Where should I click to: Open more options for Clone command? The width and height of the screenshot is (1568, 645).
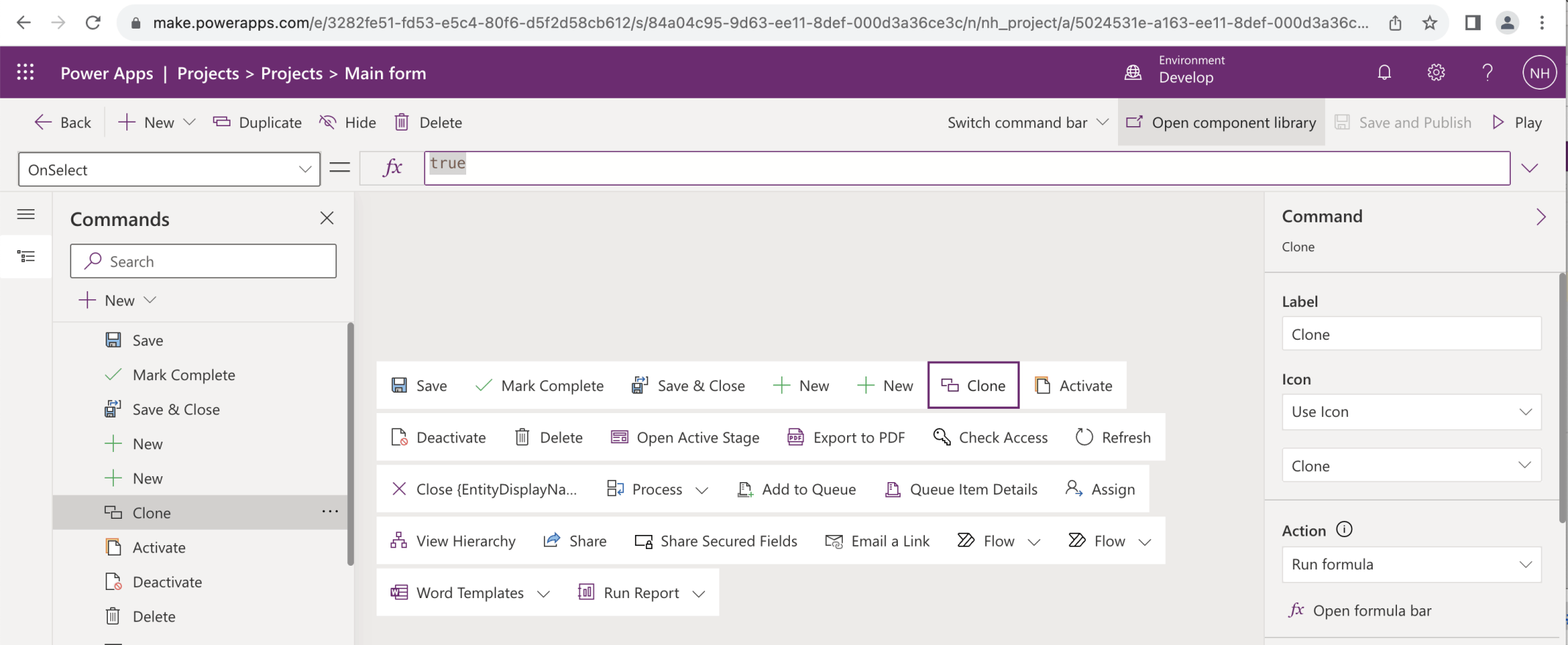330,511
